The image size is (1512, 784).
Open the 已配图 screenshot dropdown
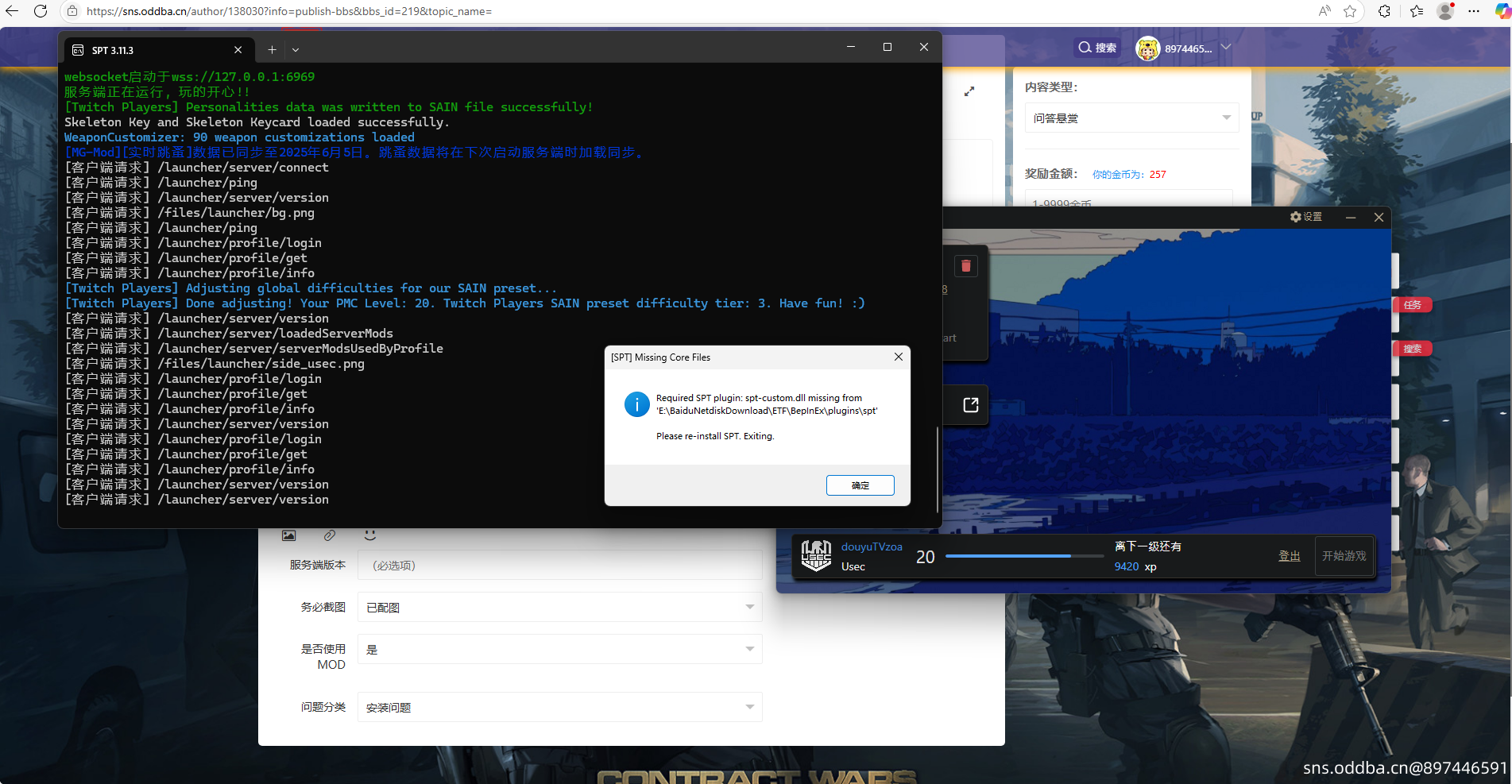click(559, 607)
